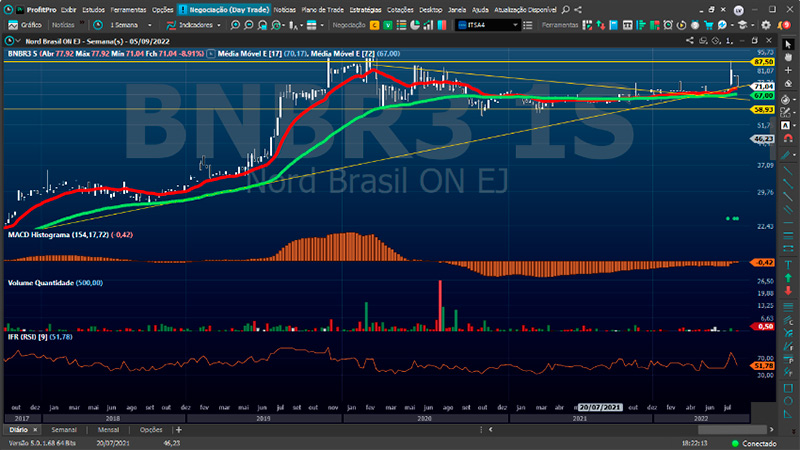
Task: Expand the graduation cap dropdown arrow
Action: [x=753, y=25]
